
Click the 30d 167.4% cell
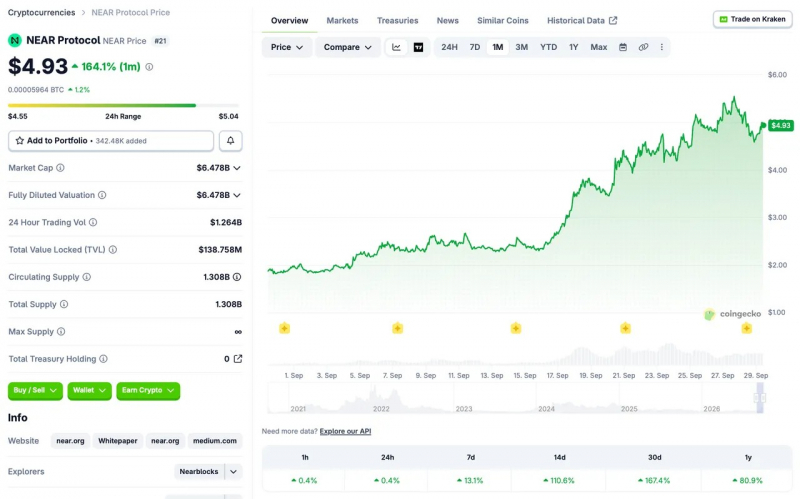pos(655,481)
